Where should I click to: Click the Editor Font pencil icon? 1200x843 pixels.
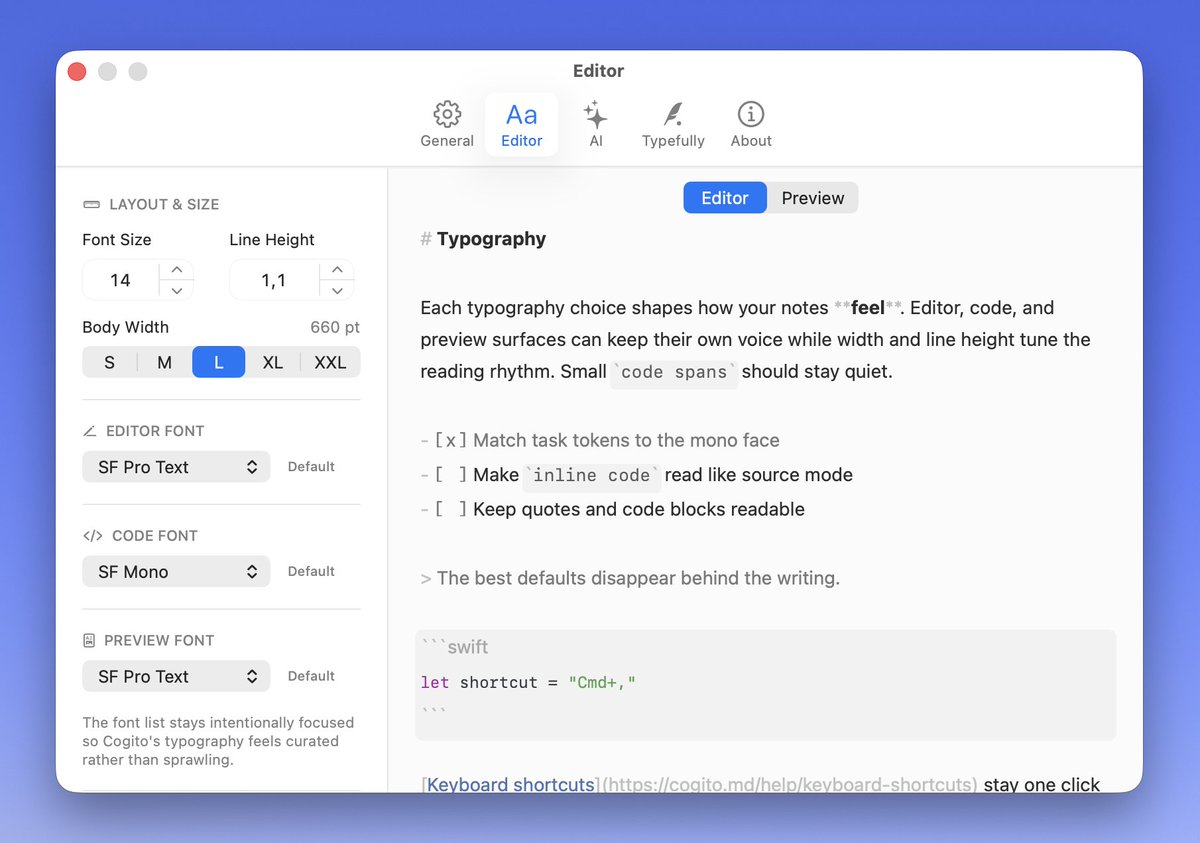coord(90,431)
